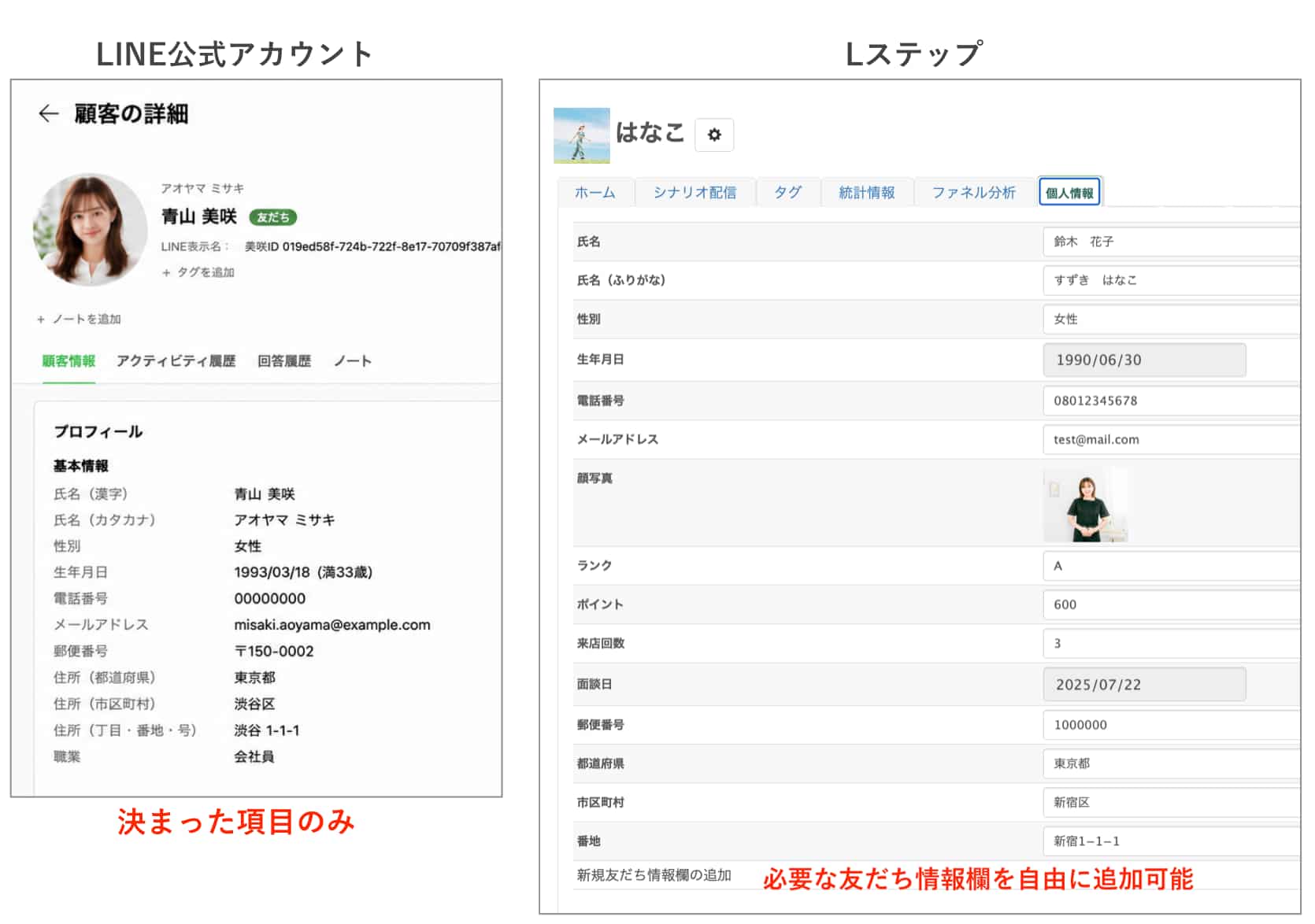Click the email misaki.aoyama@example.com
The height and width of the screenshot is (924, 1315).
[332, 625]
